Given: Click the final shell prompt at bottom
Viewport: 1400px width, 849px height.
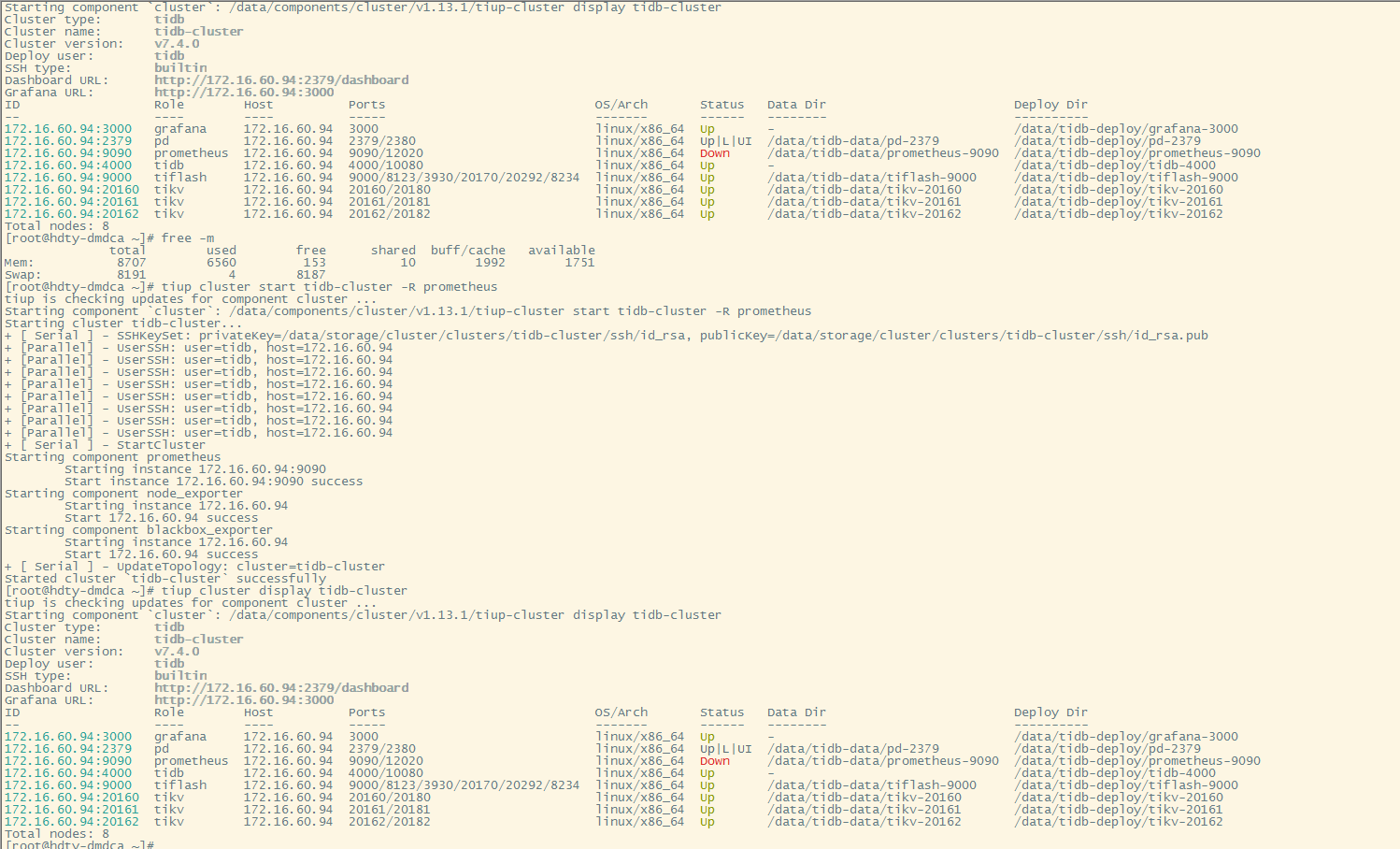Looking at the screenshot, I should click(x=79, y=844).
